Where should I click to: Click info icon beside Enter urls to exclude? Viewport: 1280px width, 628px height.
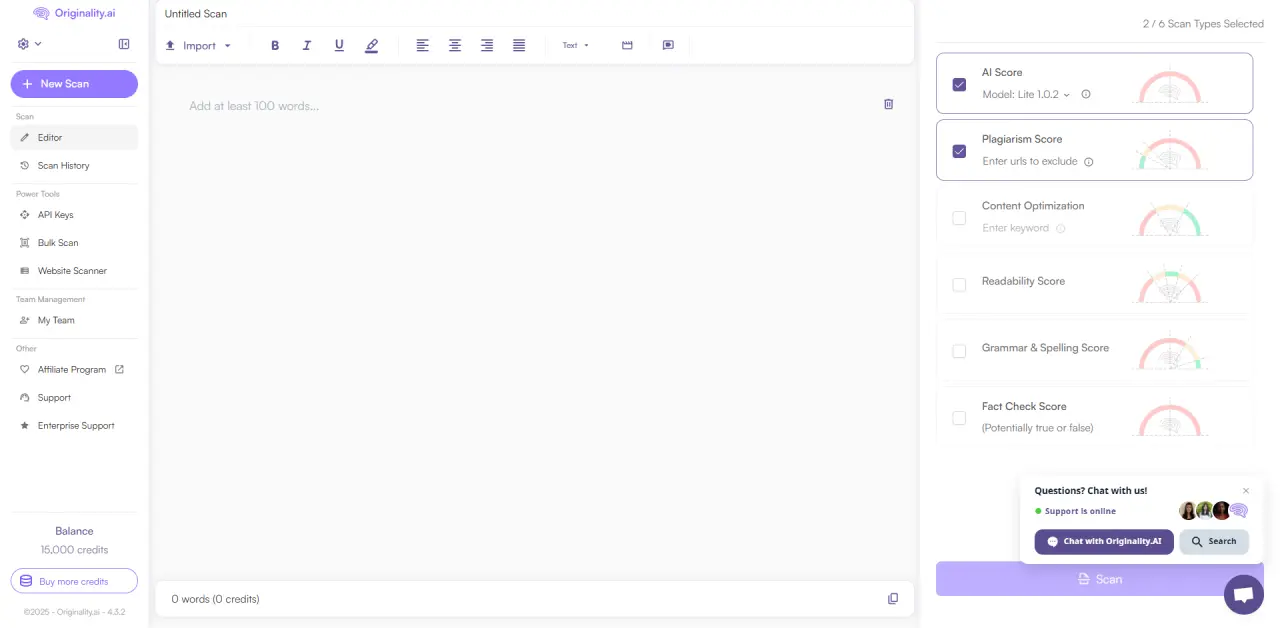click(x=1089, y=162)
